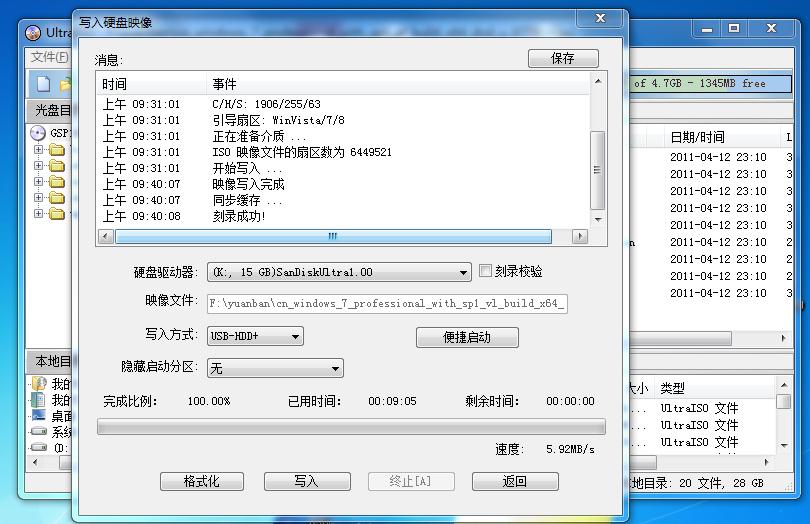Viewport: 810px width, 524px height.
Task: Select the 刻录成功! message row
Action: point(343,217)
